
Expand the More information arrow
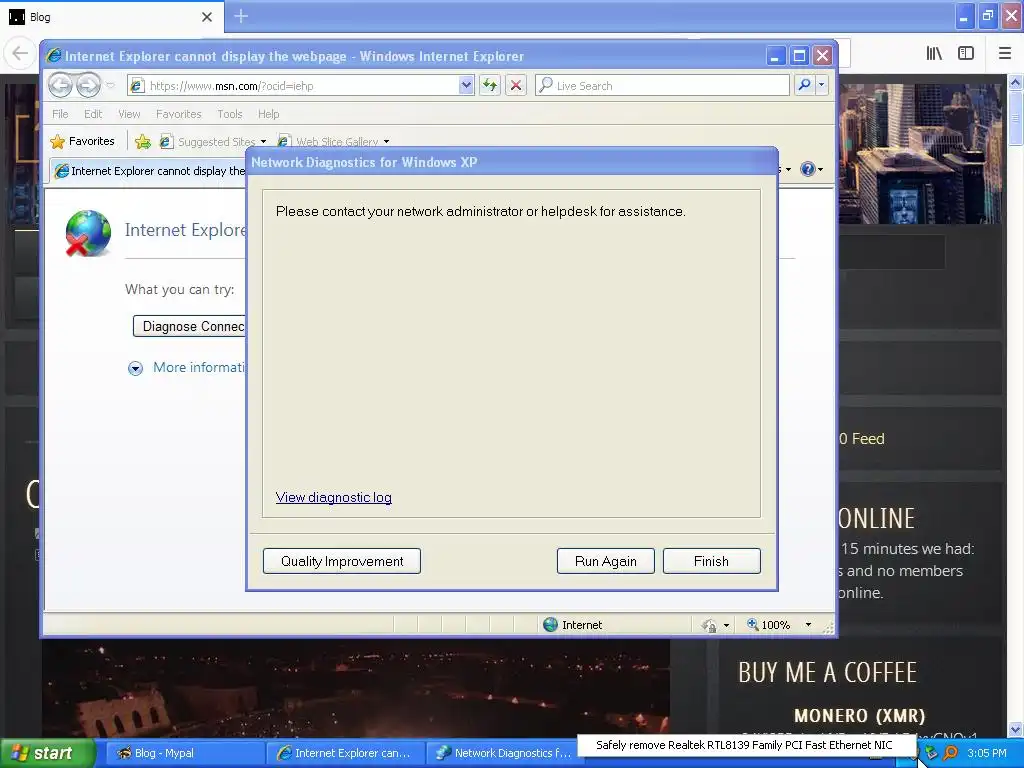[135, 368]
